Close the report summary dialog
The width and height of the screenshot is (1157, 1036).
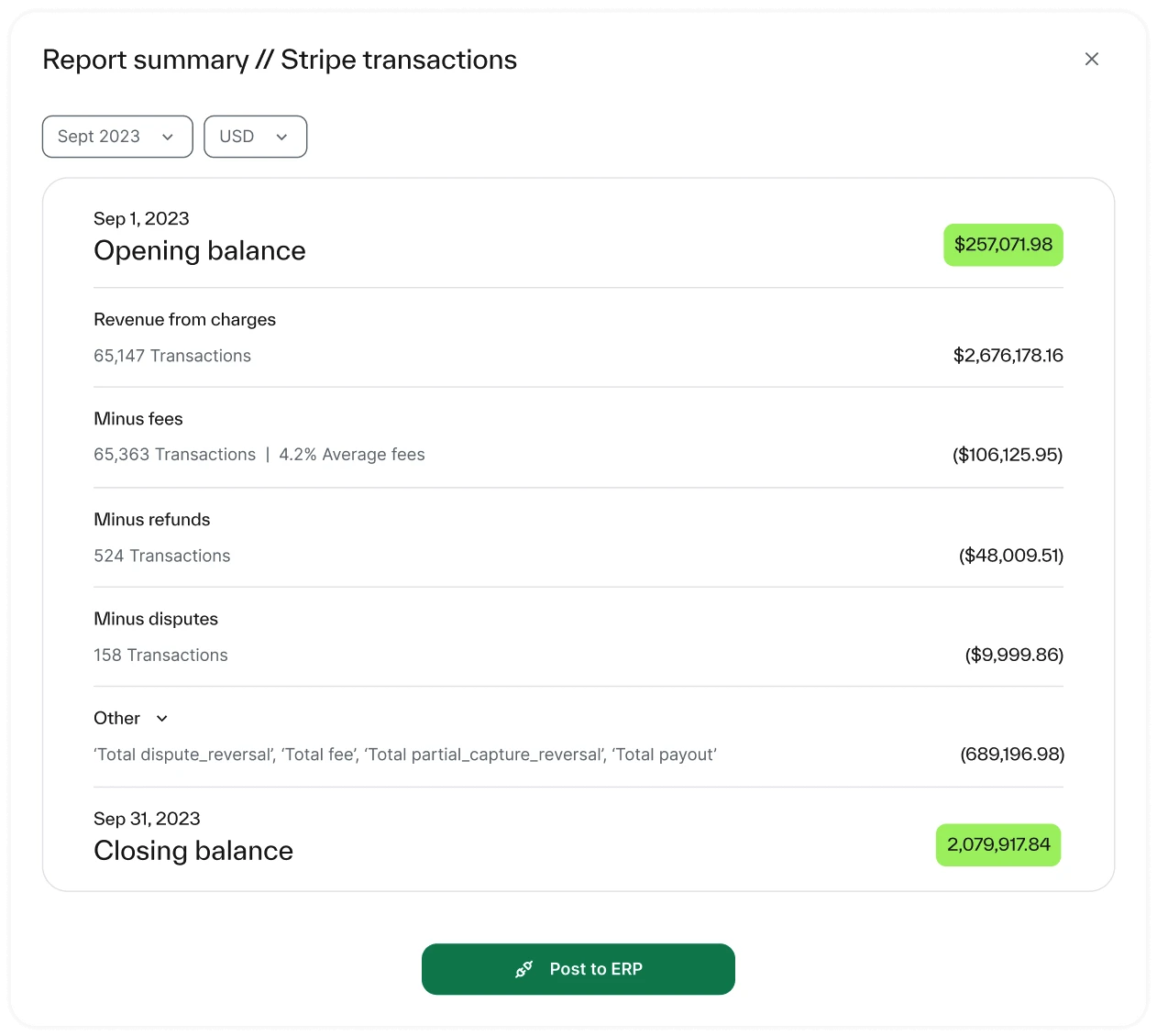point(1091,59)
